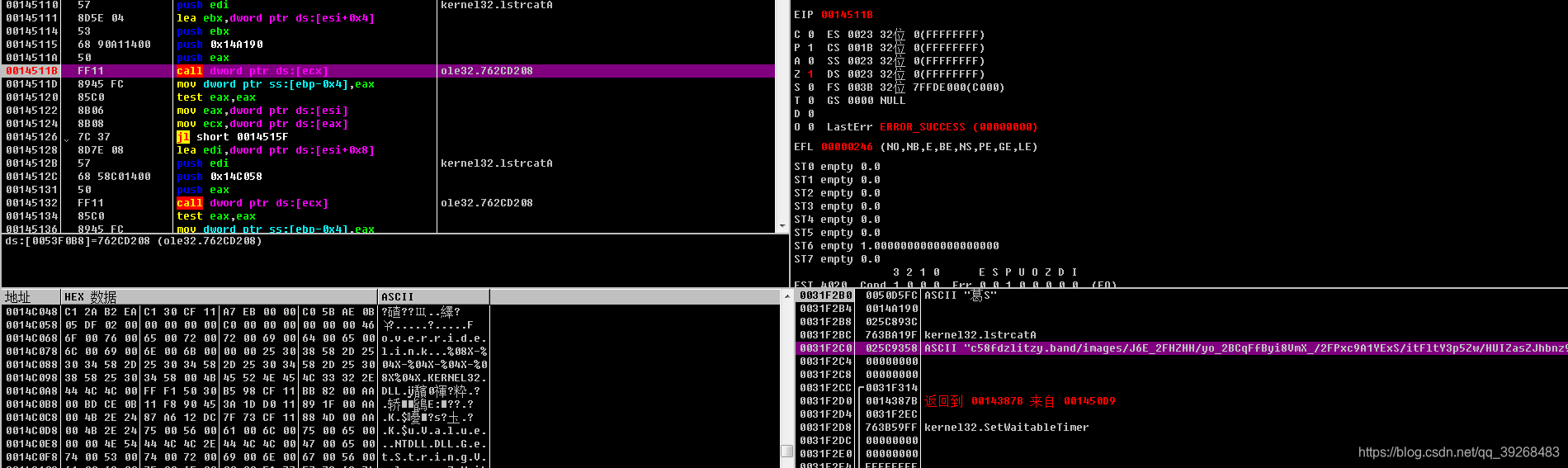
Task: Click the ST7 empty FPU register row
Action: (x=837, y=259)
